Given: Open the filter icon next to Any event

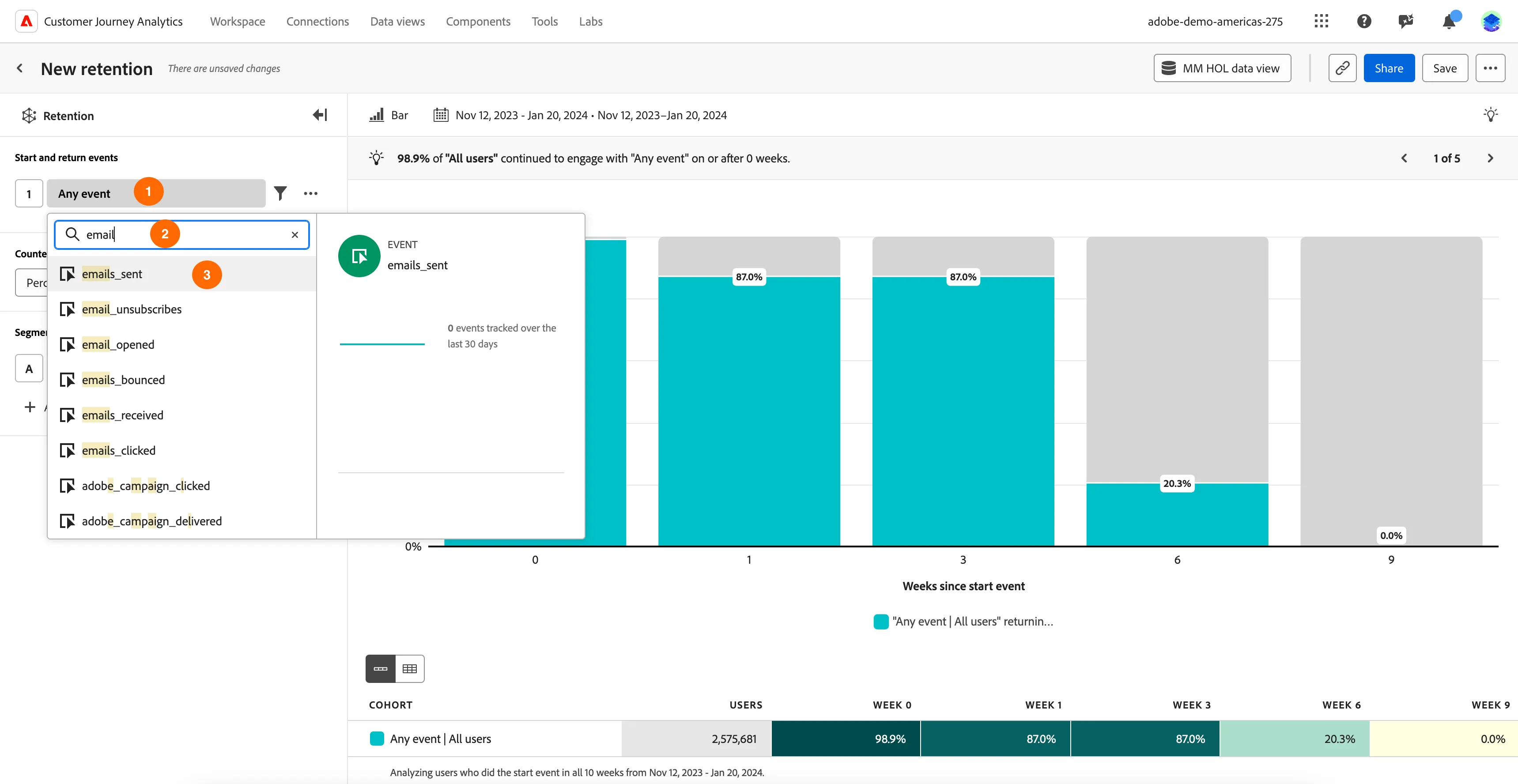Looking at the screenshot, I should click(280, 193).
